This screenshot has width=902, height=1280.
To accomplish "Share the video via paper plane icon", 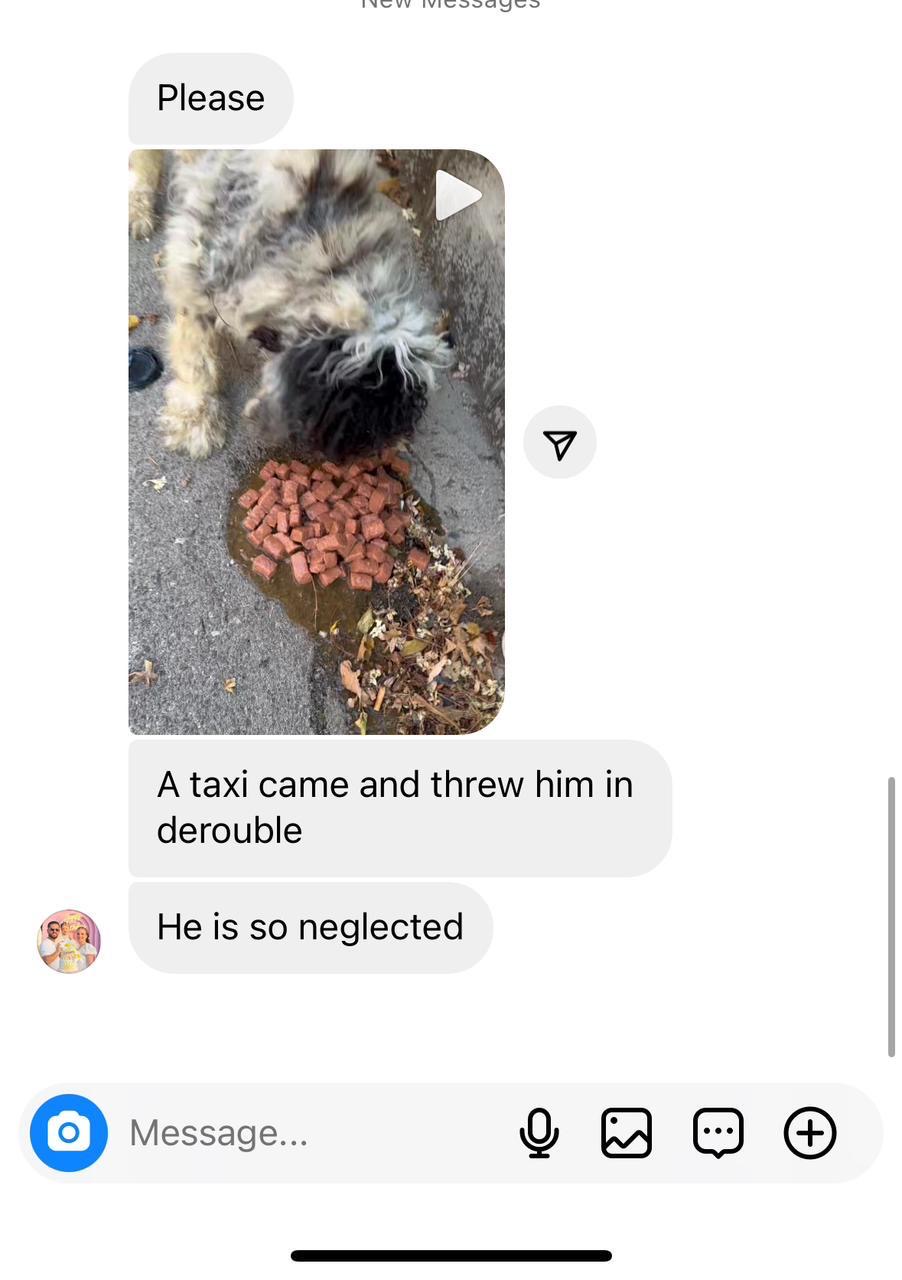I will (x=560, y=442).
